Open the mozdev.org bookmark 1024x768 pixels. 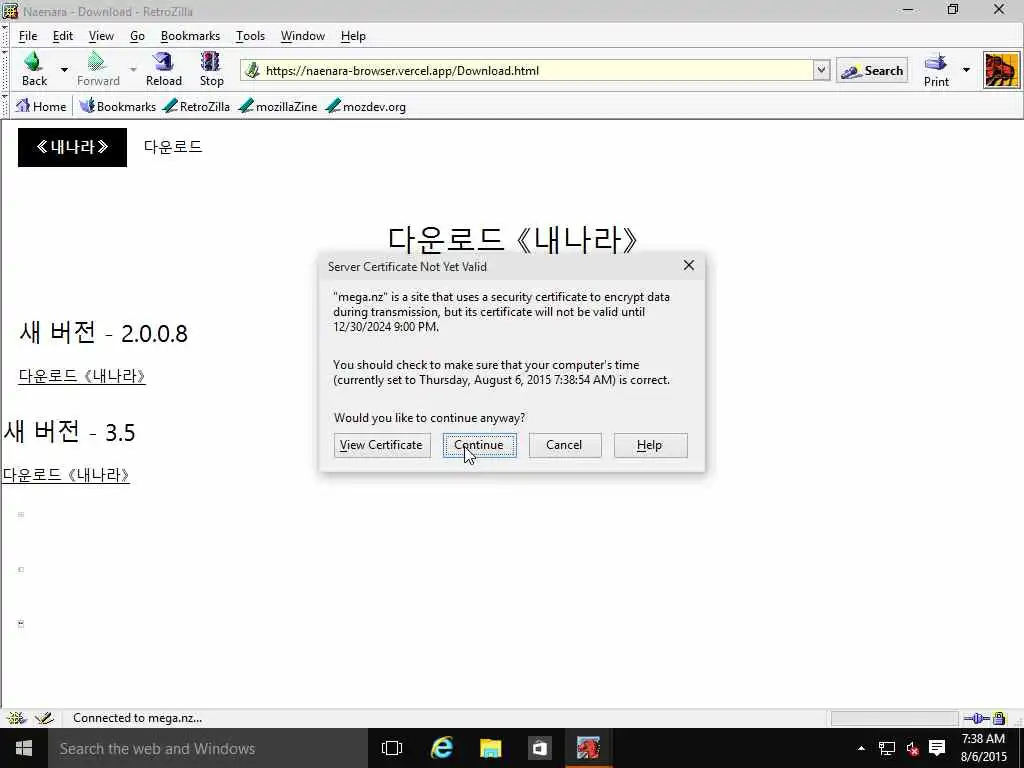click(x=366, y=106)
